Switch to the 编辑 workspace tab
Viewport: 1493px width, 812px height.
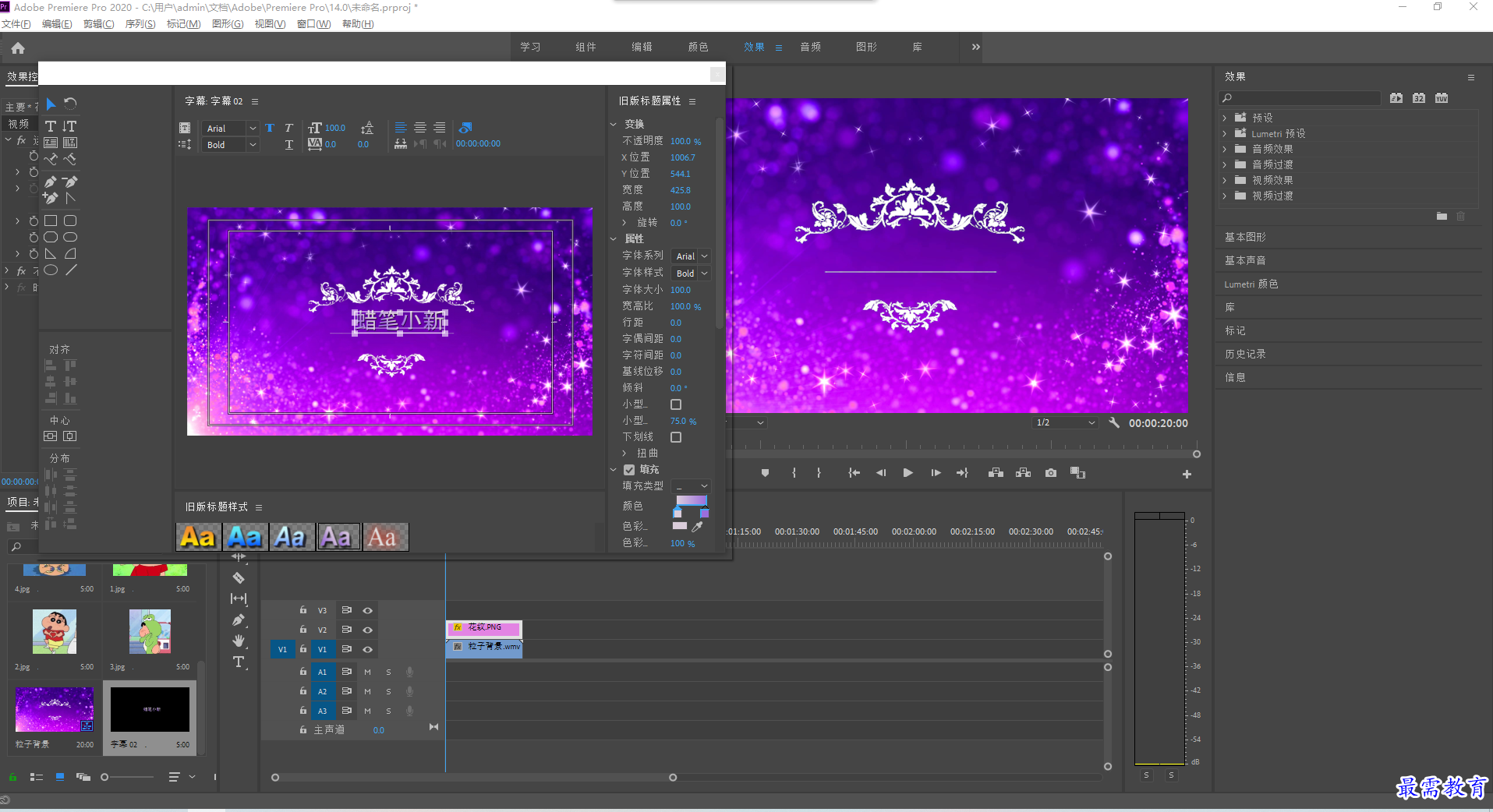point(642,47)
